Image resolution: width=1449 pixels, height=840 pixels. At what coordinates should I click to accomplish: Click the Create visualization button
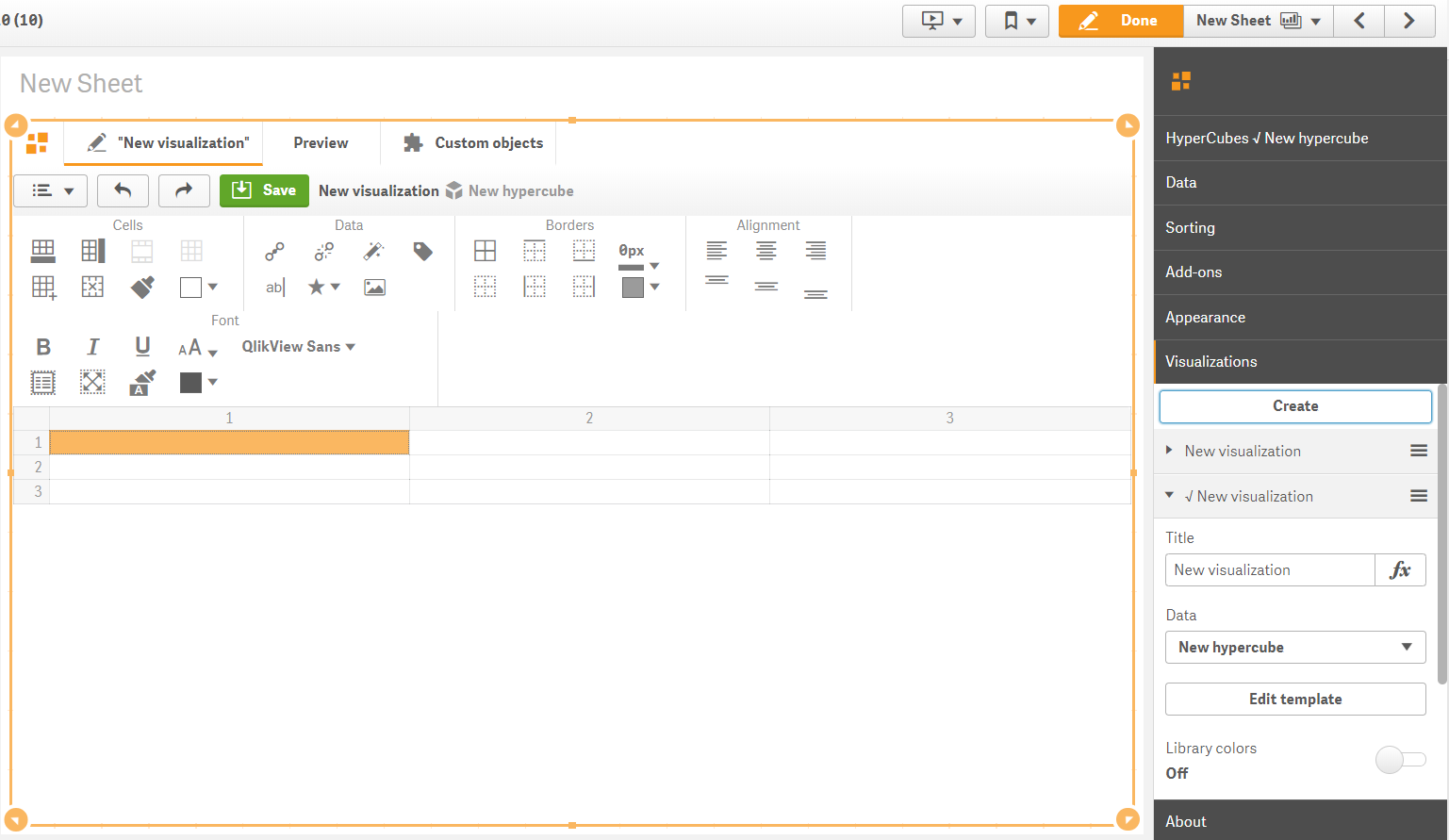click(x=1295, y=406)
